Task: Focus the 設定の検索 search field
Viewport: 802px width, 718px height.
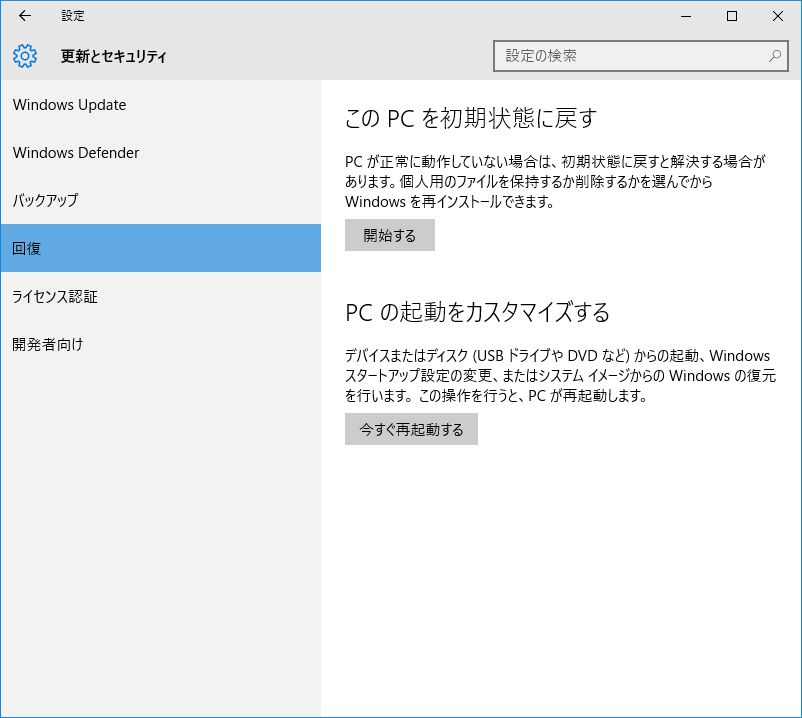Action: [x=630, y=56]
